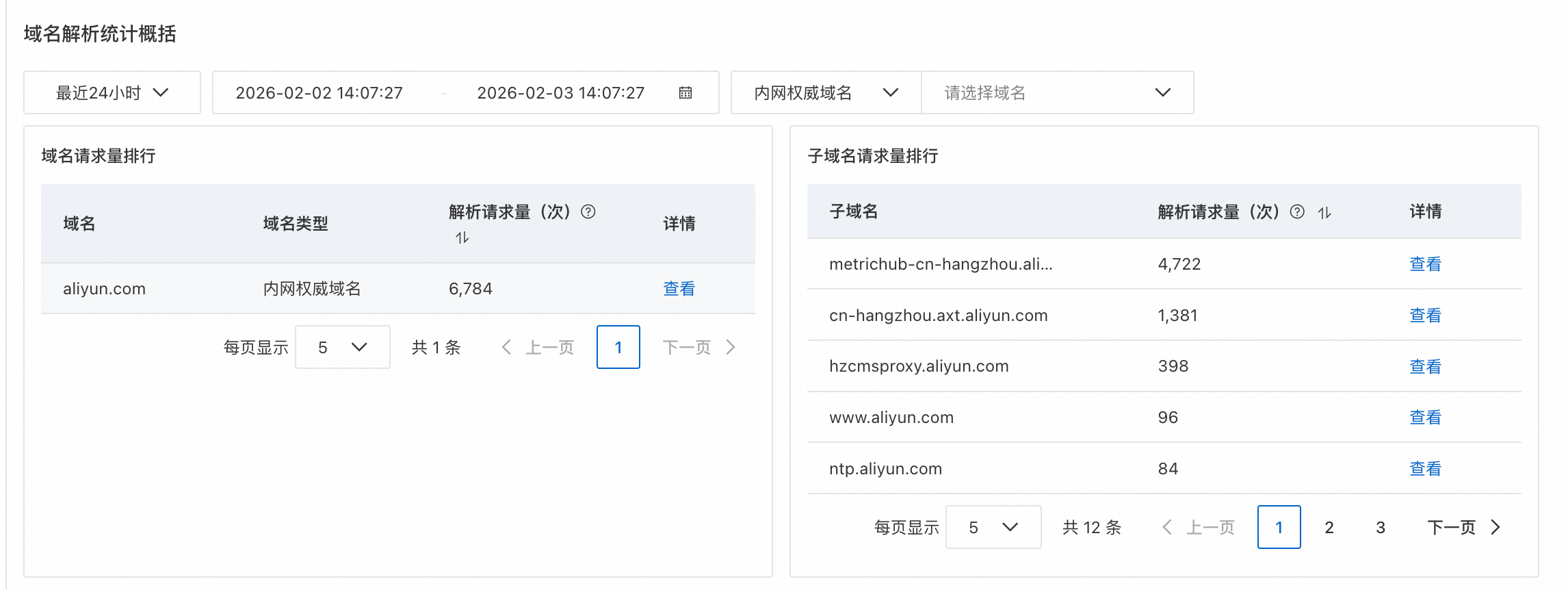
Task: Sort domain table by request count
Action: click(x=462, y=238)
